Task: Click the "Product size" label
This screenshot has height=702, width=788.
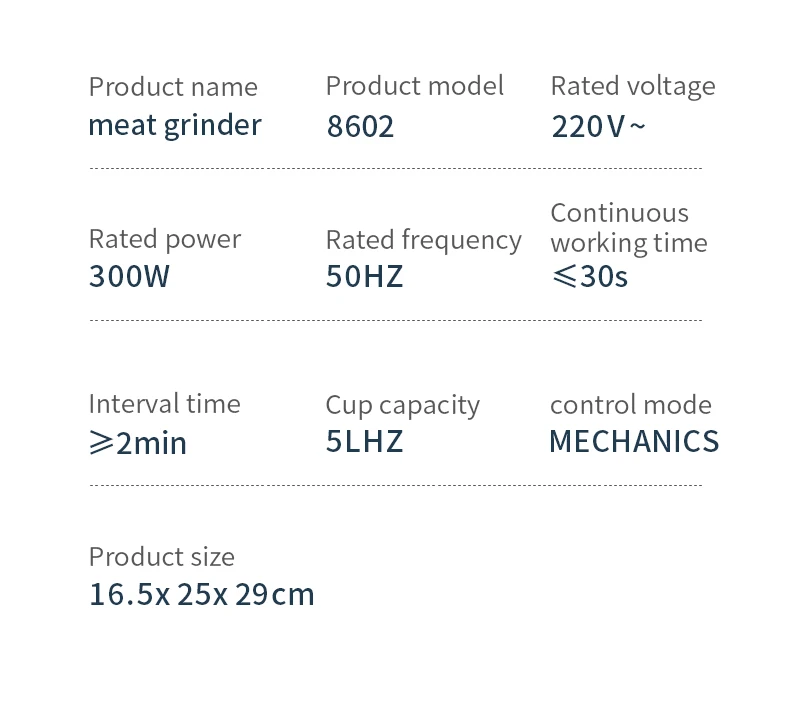Action: 161,557
